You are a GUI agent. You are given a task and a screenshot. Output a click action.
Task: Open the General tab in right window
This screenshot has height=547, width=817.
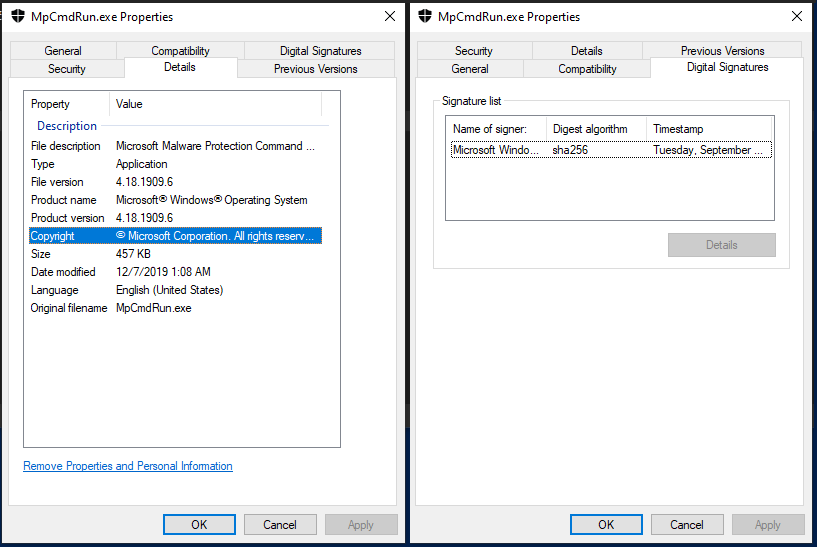470,69
